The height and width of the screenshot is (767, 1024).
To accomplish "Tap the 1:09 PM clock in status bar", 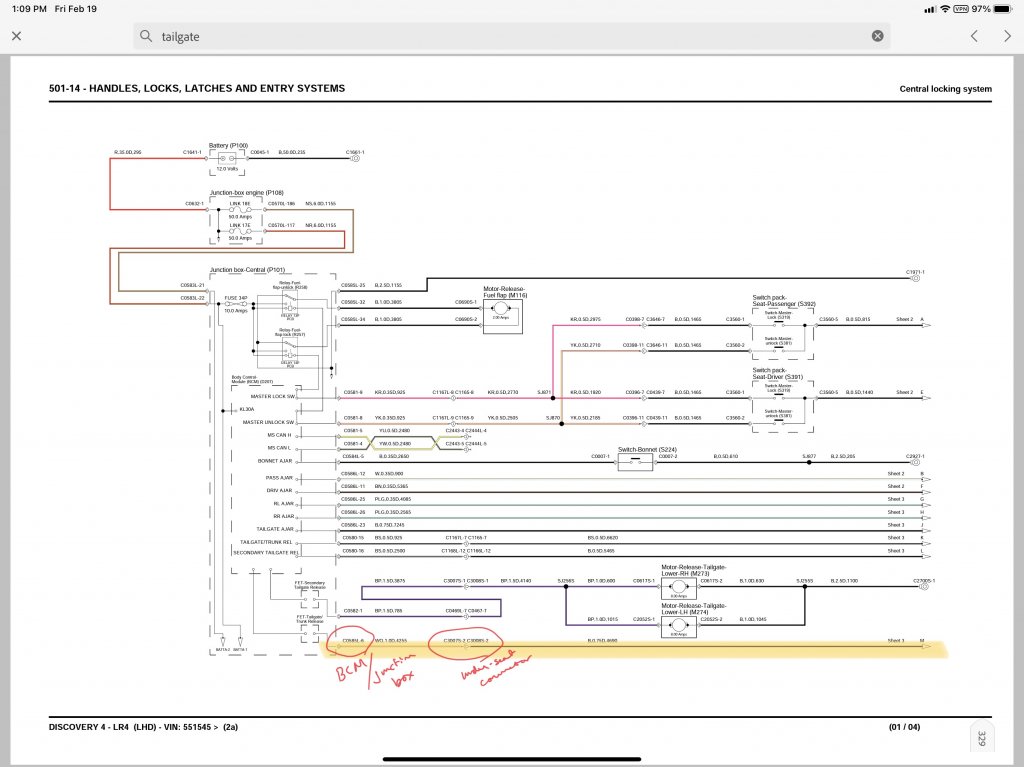I will (29, 9).
